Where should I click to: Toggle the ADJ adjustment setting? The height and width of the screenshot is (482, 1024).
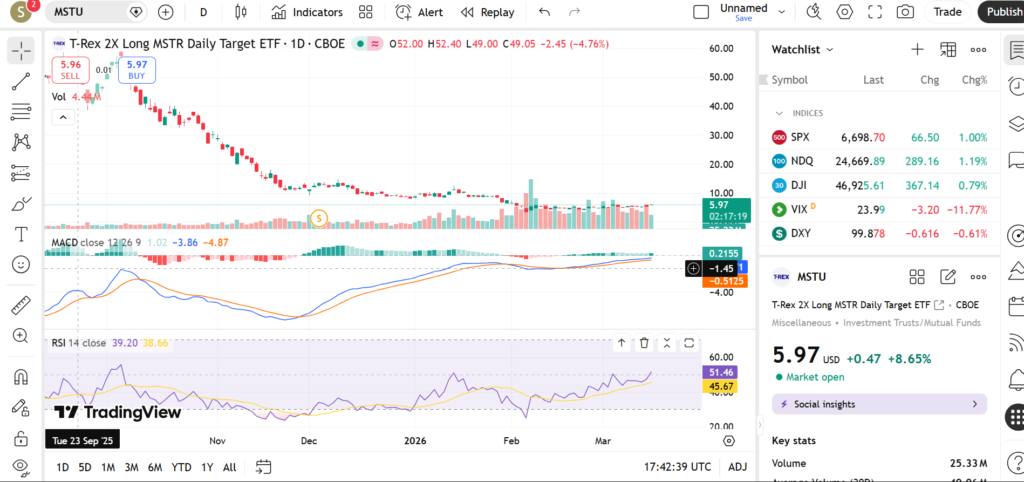[x=737, y=467]
